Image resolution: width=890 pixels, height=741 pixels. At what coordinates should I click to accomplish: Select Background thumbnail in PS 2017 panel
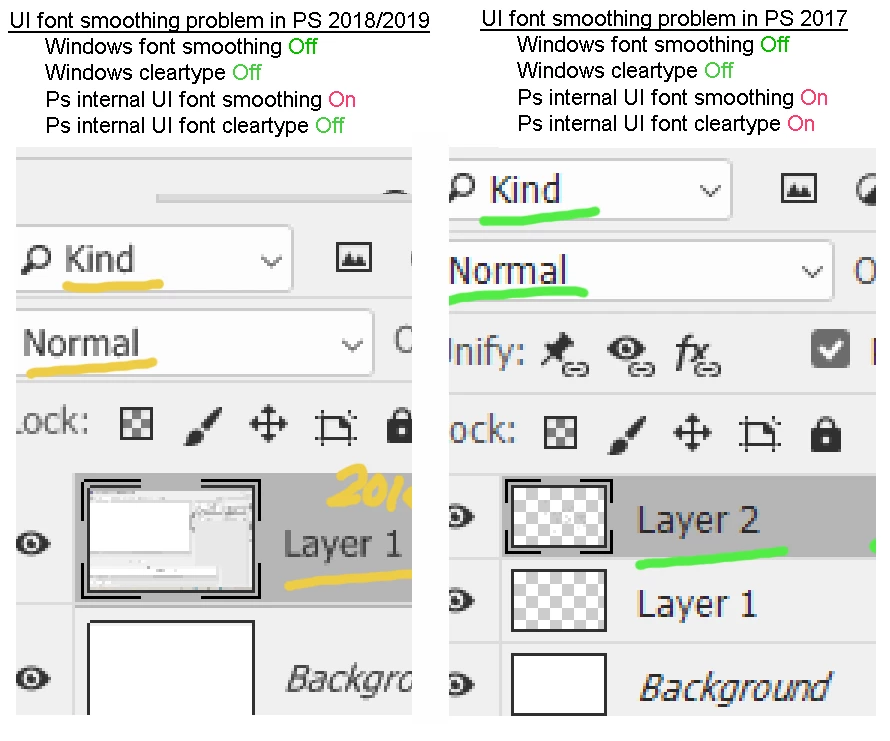point(559,684)
